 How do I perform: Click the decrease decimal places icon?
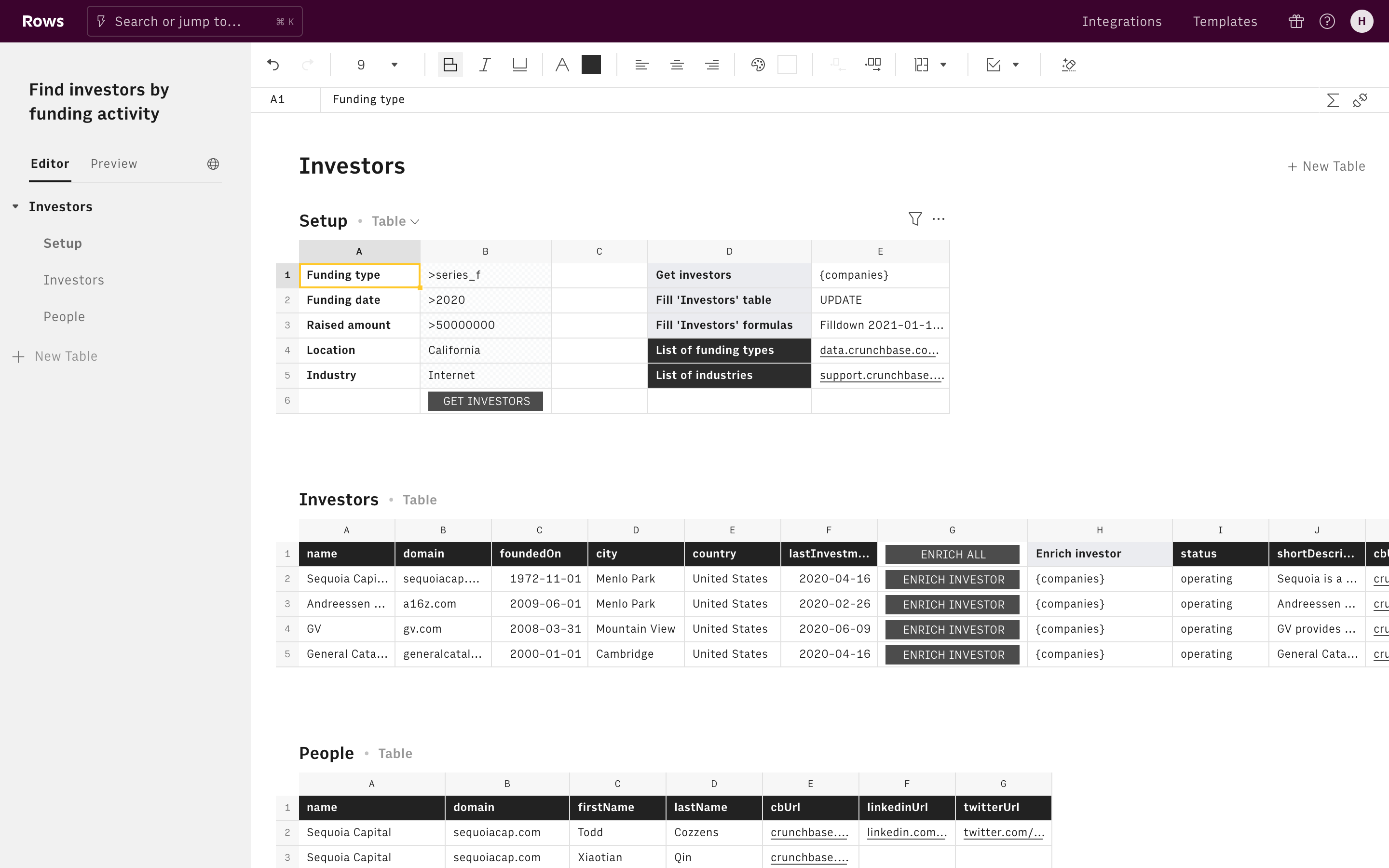(837, 65)
